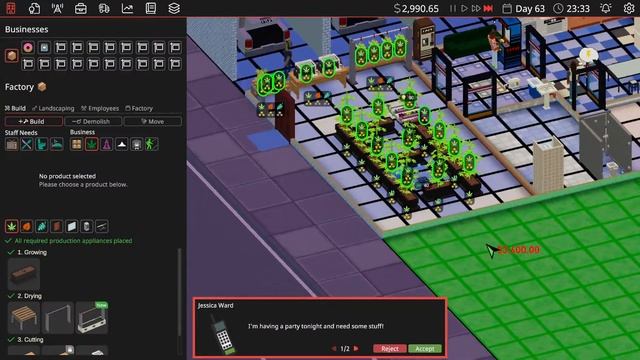Go to previous message in dialog
This screenshot has width=640, height=360.
[x=334, y=349]
